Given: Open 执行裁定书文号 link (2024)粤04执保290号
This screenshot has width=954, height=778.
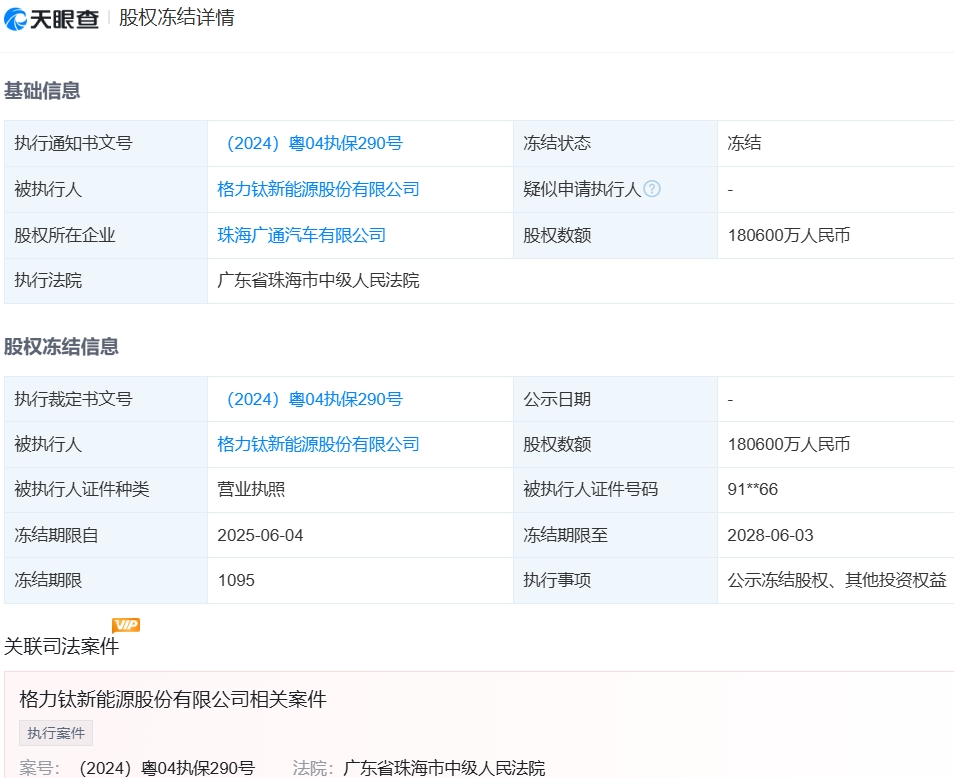Looking at the screenshot, I should click(x=314, y=399).
